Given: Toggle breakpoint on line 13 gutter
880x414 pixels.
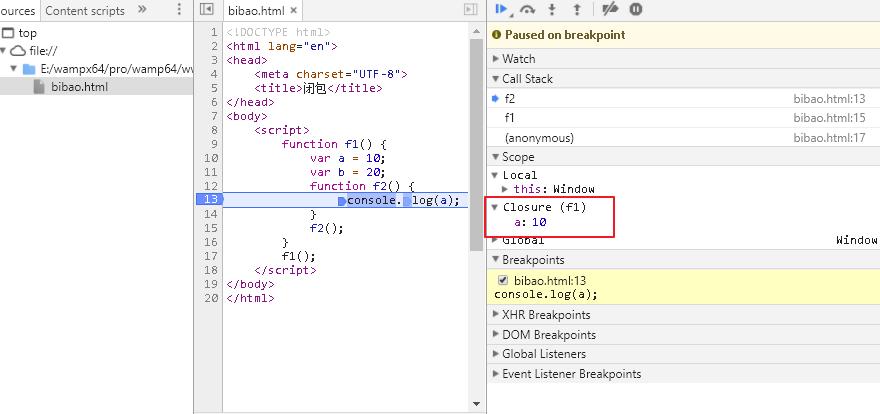Looking at the screenshot, I should point(209,200).
